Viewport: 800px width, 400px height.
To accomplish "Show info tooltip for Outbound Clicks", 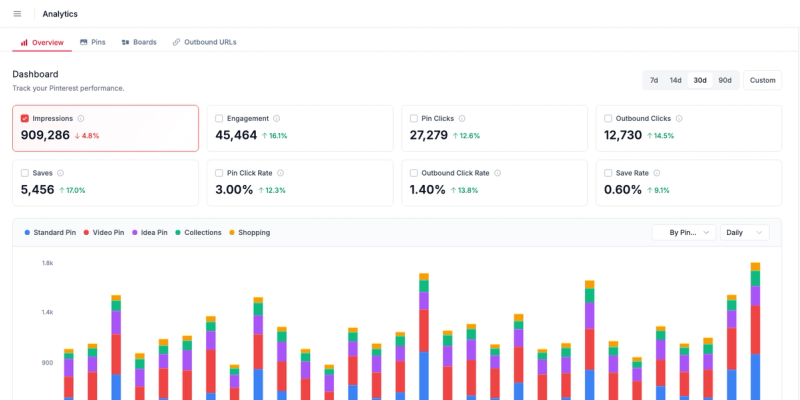I will [679, 118].
